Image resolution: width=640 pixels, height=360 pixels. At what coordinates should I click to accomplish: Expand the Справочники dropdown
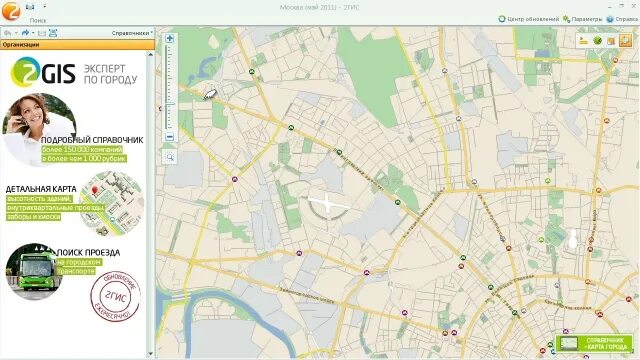[132, 33]
